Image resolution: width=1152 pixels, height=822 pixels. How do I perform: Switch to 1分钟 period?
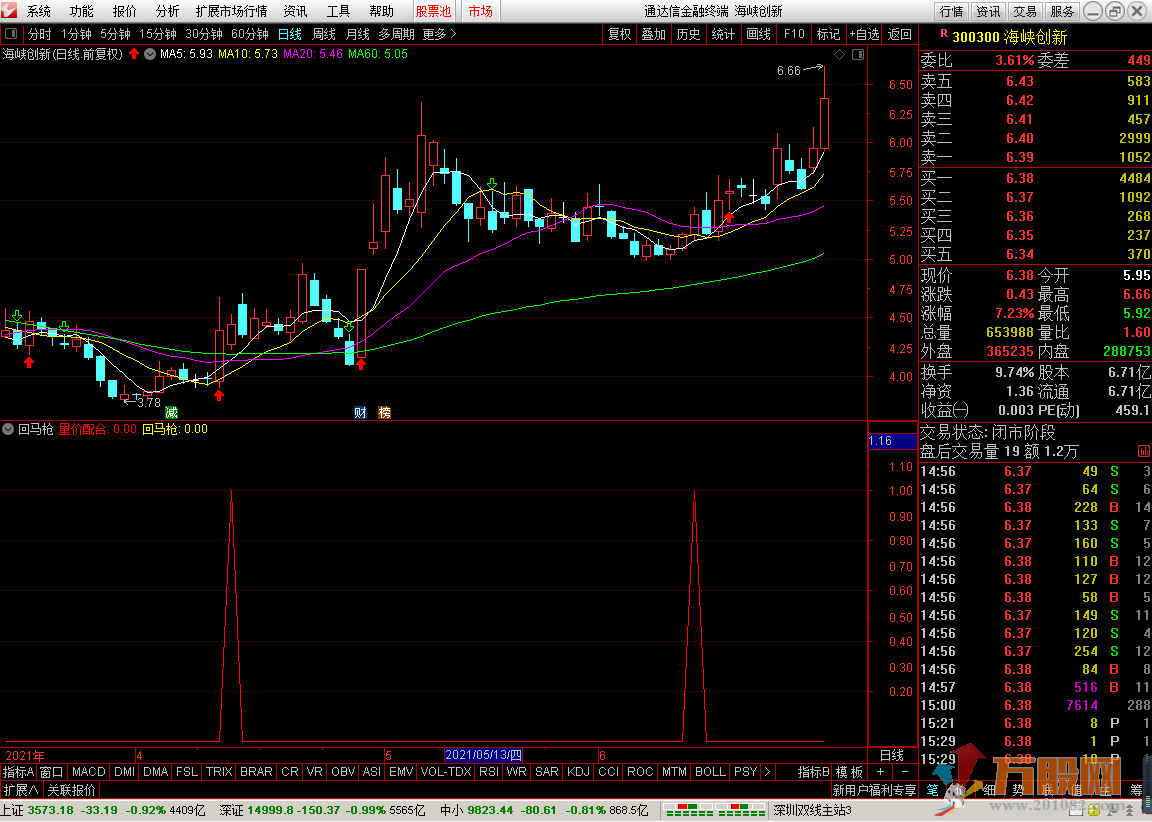tap(76, 34)
